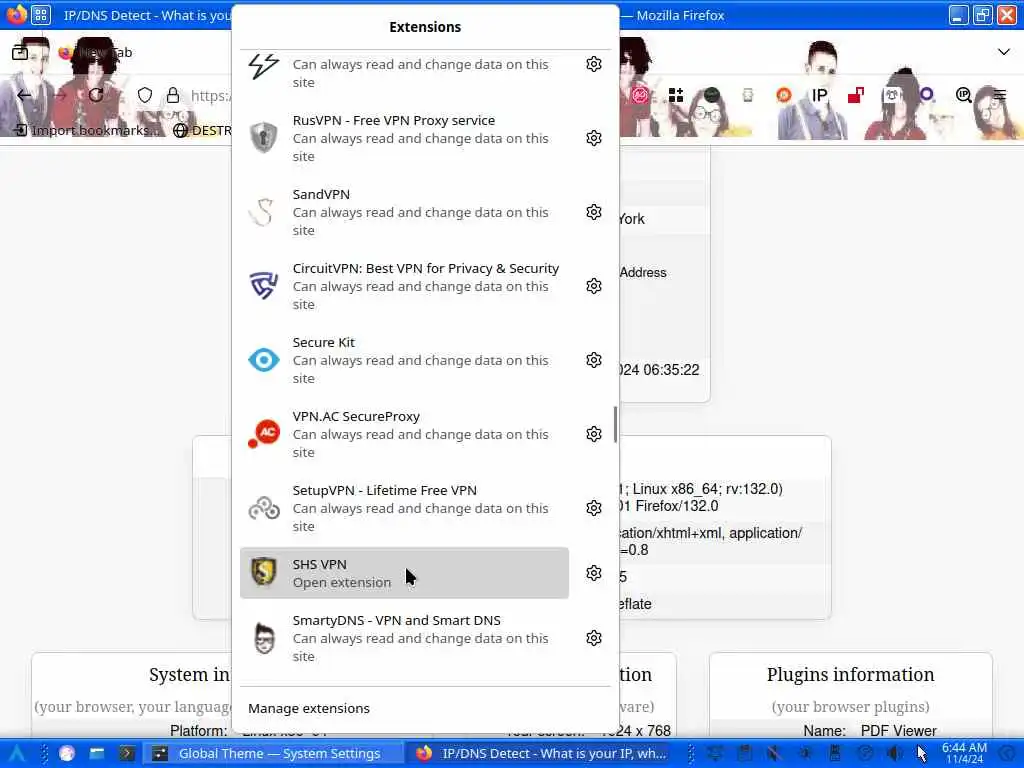
Task: Click the Secure Kit blue eye icon
Action: click(x=264, y=360)
